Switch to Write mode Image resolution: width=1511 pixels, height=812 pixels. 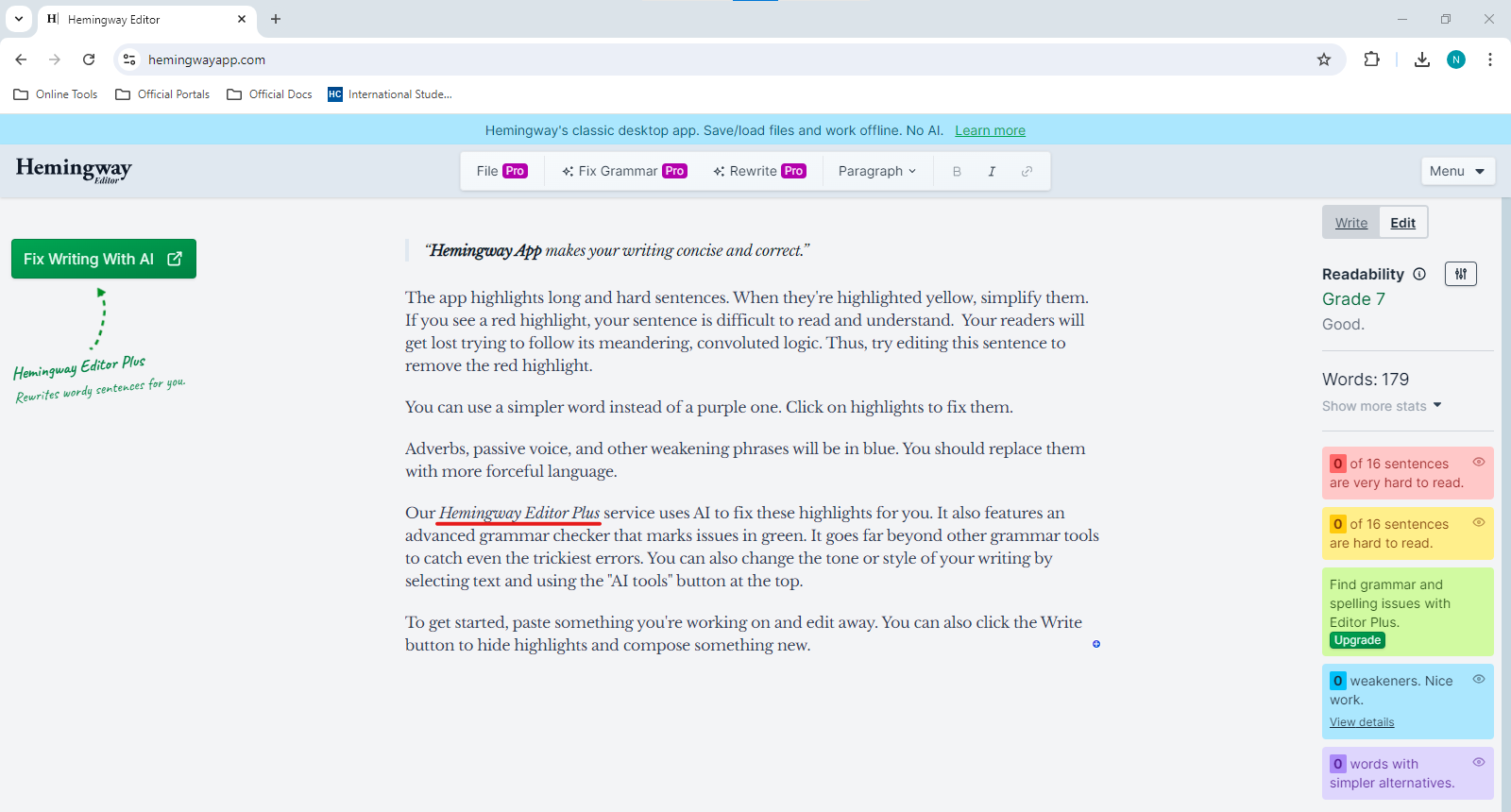(1351, 223)
